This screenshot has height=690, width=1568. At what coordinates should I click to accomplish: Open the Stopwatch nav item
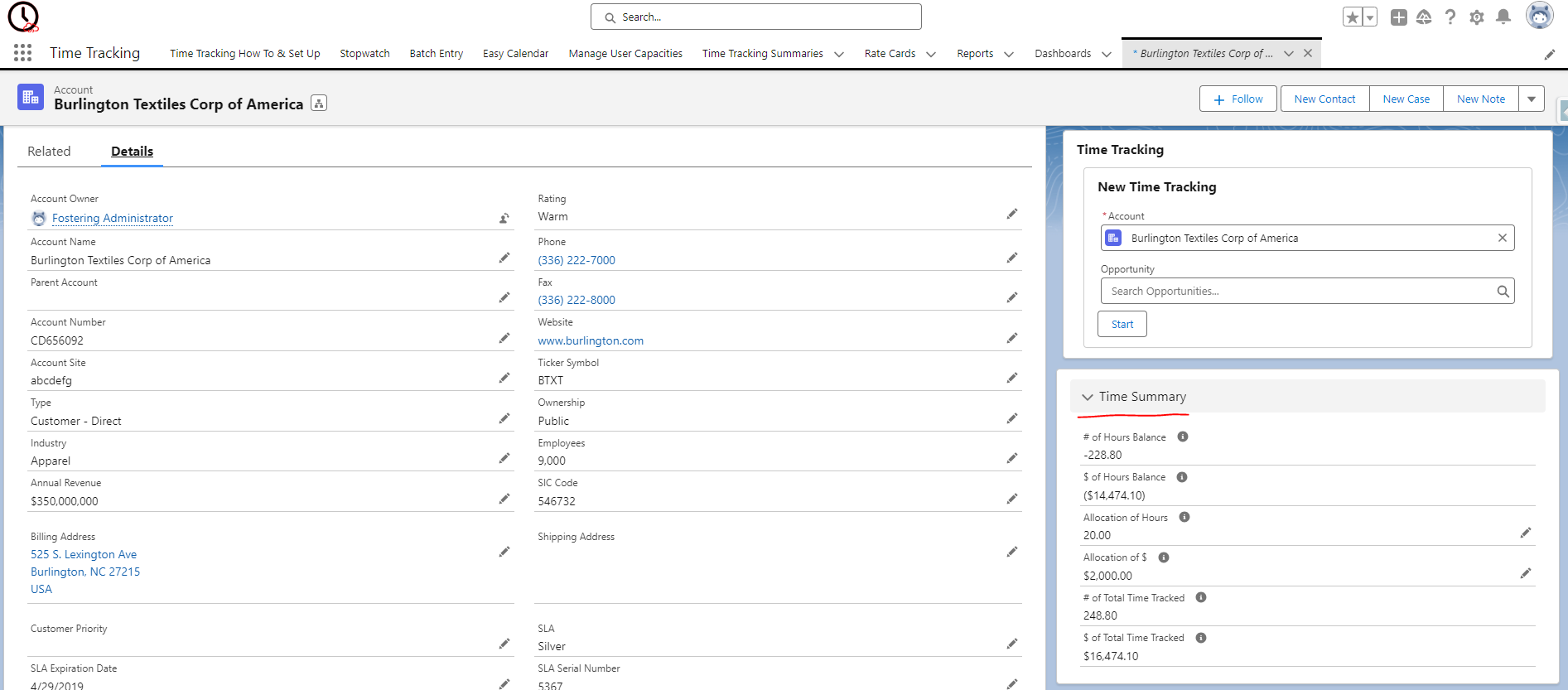[x=364, y=53]
